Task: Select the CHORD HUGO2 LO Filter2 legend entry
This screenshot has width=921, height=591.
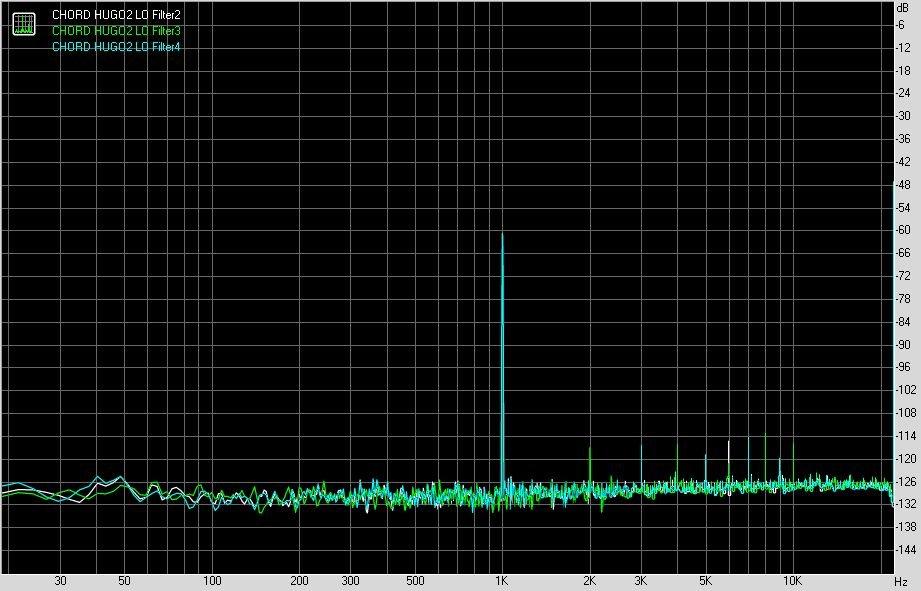Action: tap(116, 15)
